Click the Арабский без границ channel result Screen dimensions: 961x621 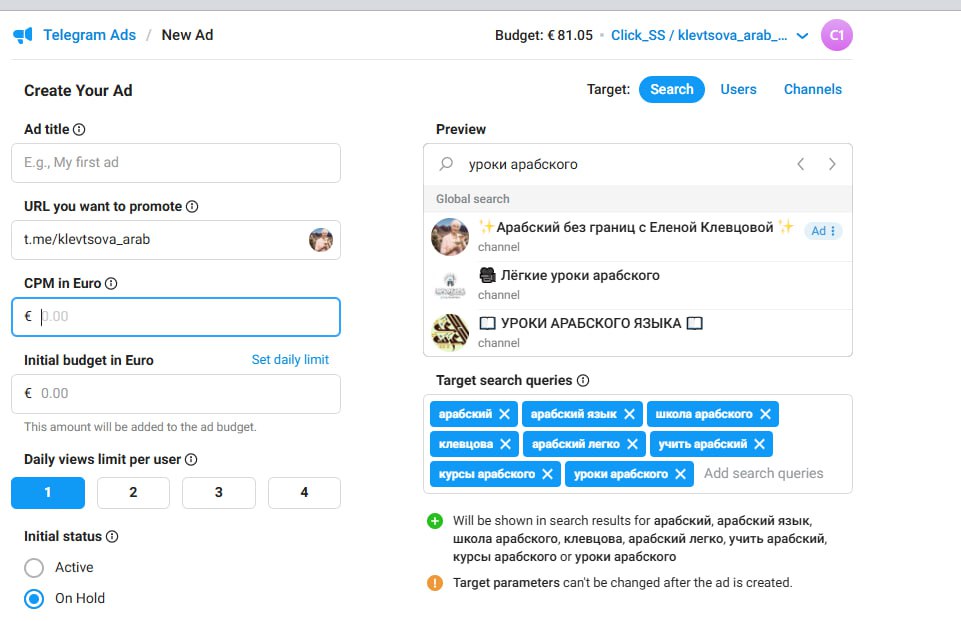(637, 237)
